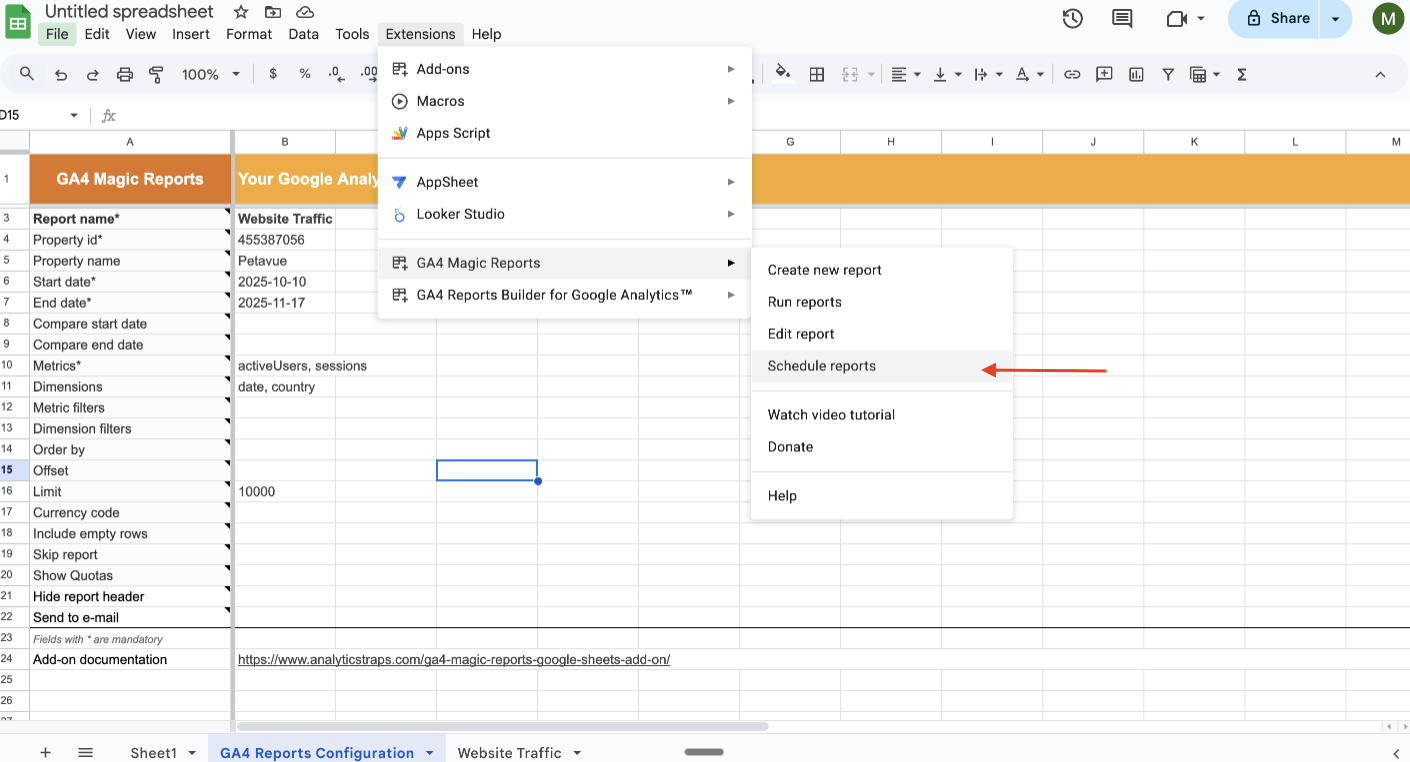This screenshot has height=762, width=1410.
Task: Click the insert link icon
Action: coord(1072,74)
